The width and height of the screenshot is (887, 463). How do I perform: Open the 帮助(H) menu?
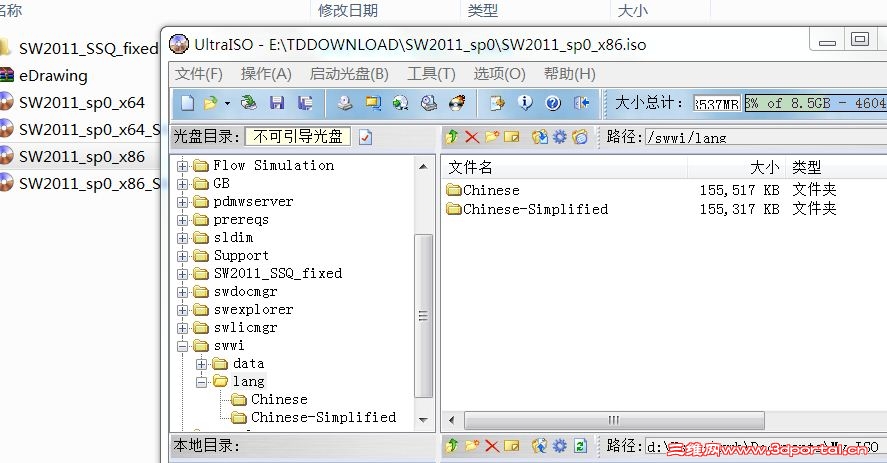click(570, 74)
